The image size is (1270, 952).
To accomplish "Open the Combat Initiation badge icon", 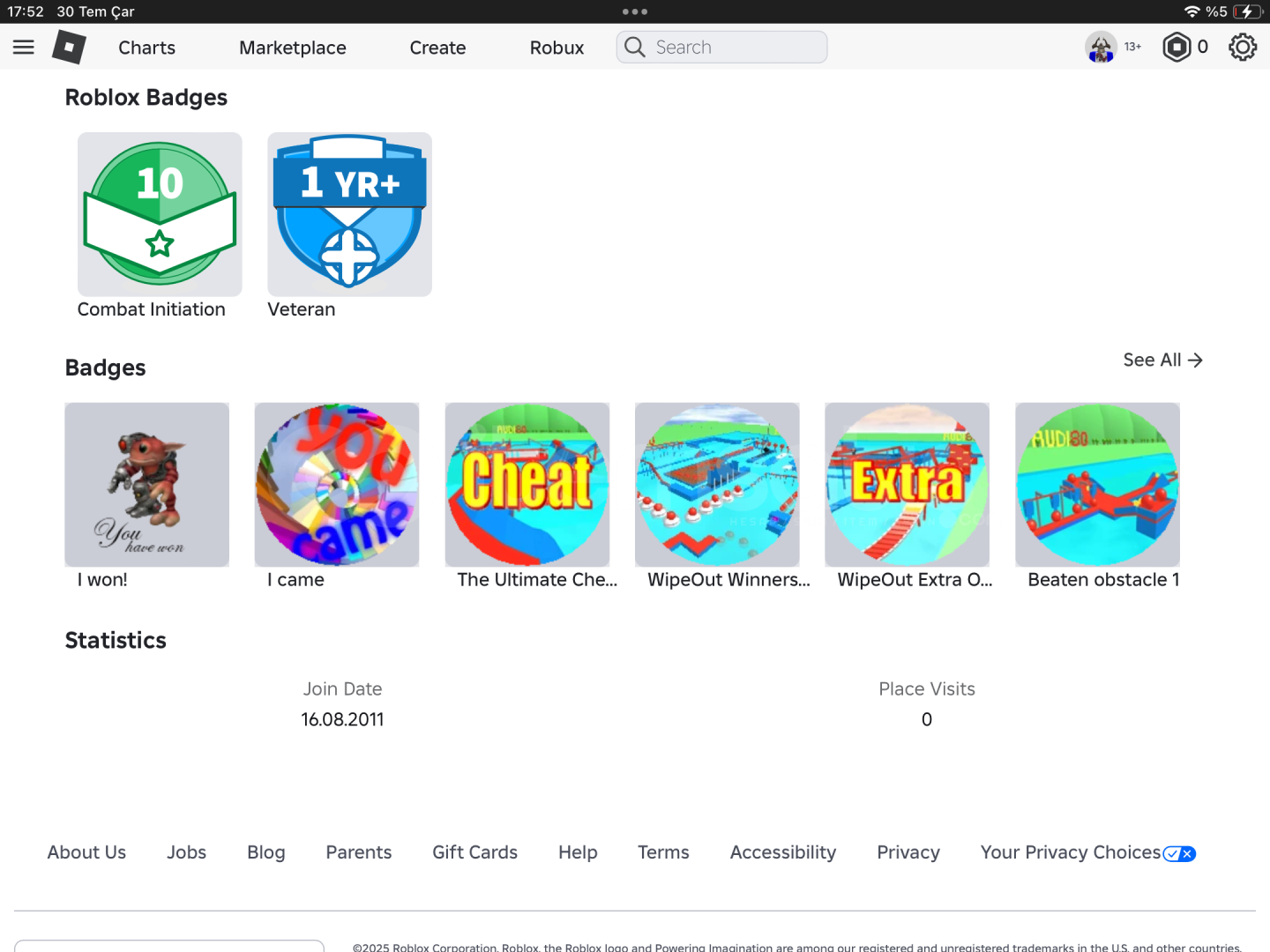I will coord(160,214).
